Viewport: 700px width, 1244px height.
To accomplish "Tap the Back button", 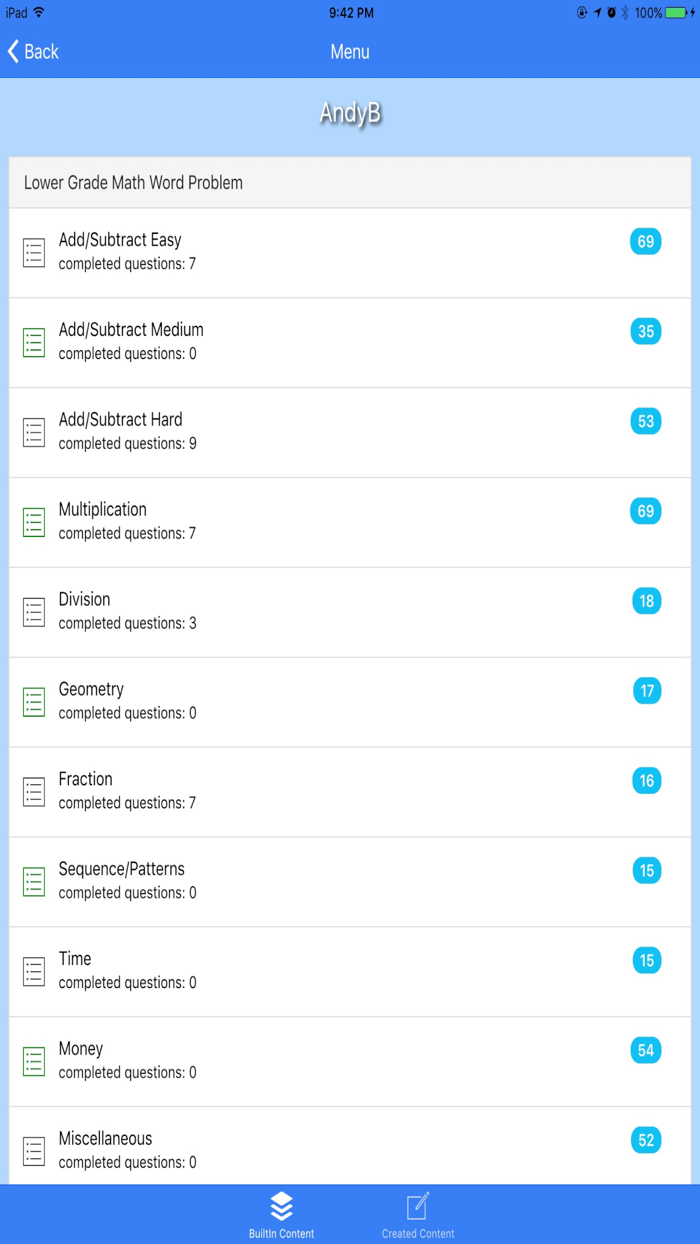I will (x=31, y=51).
